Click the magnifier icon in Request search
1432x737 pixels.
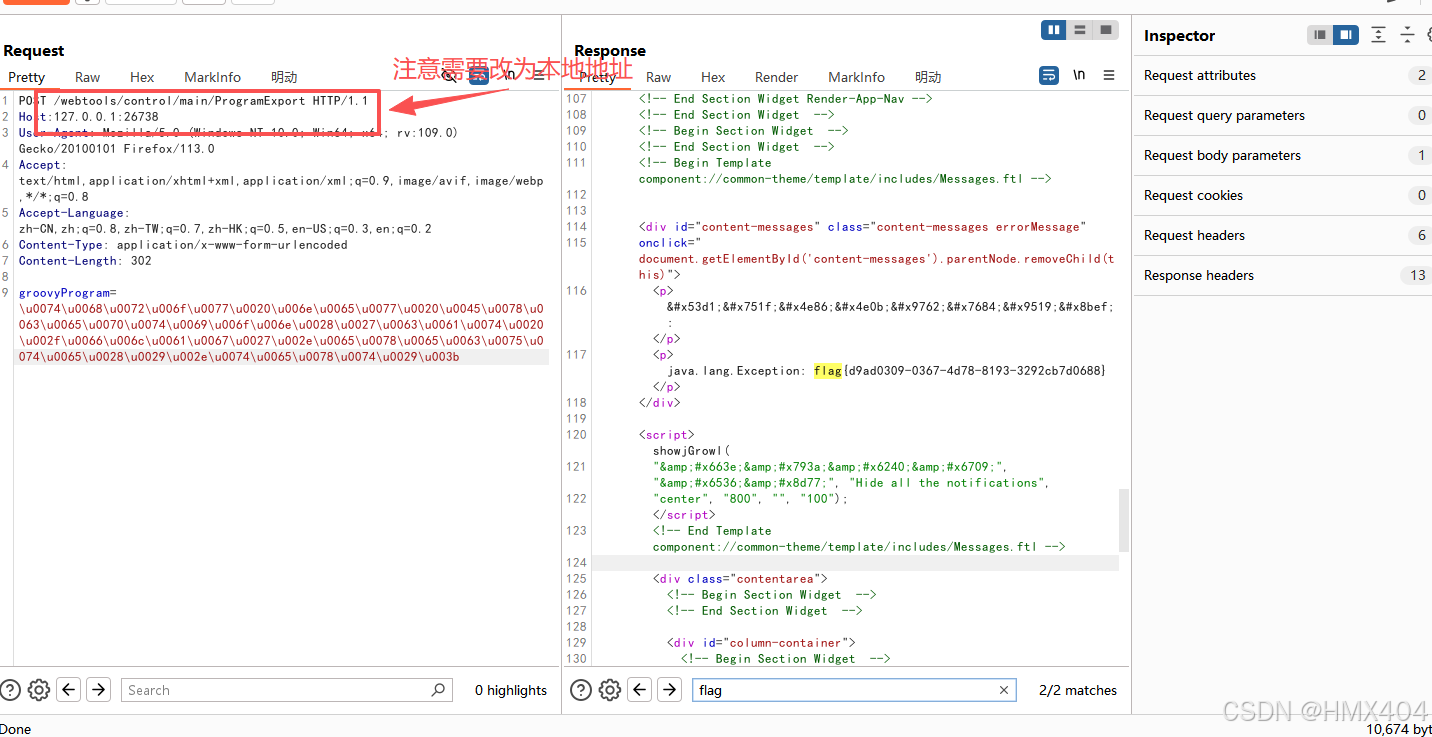point(438,690)
